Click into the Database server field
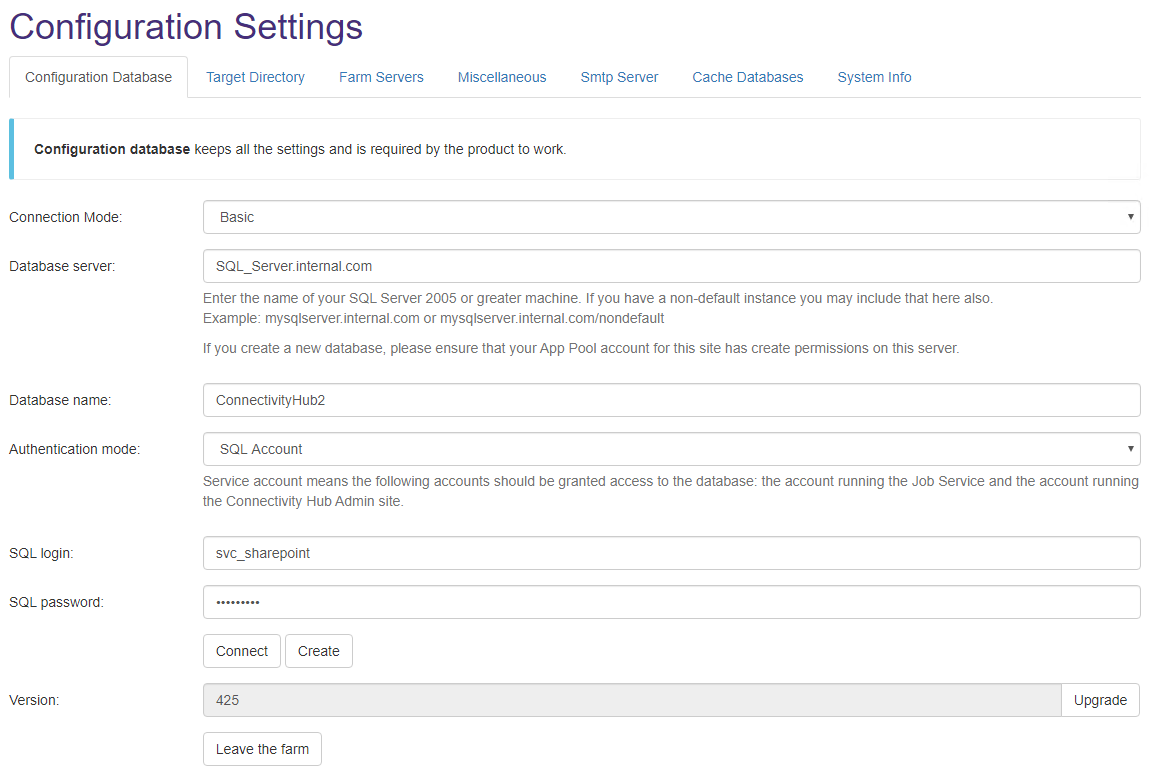The height and width of the screenshot is (773, 1152). click(671, 266)
